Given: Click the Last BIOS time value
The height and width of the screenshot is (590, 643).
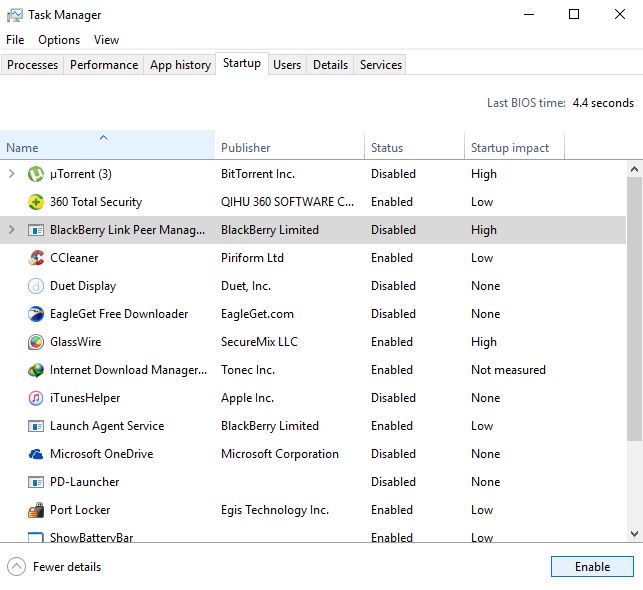Looking at the screenshot, I should 603,103.
